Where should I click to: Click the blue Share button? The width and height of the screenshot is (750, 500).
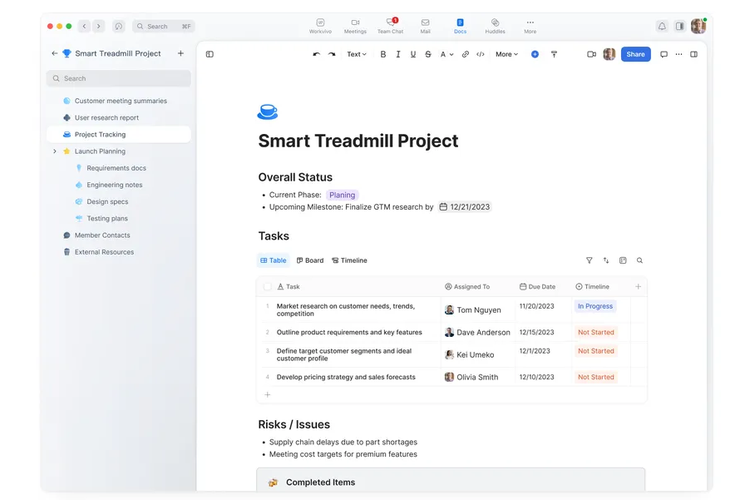click(x=635, y=54)
